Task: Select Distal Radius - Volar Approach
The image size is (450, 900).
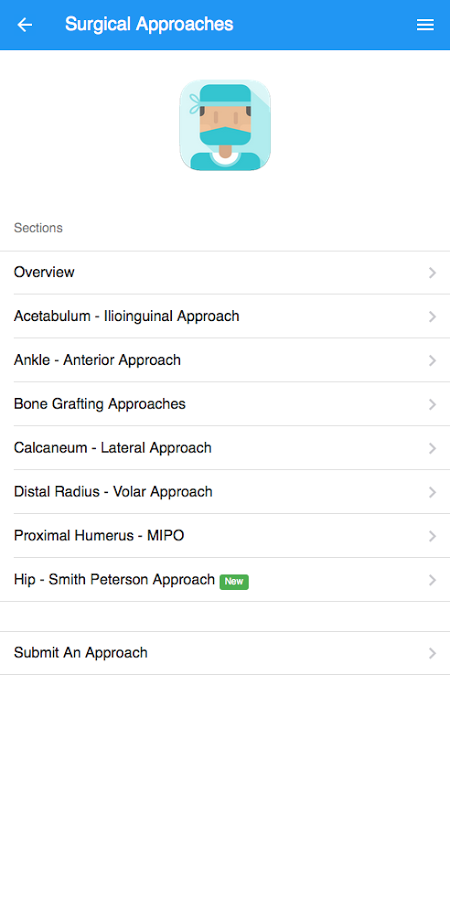Action: (x=225, y=492)
